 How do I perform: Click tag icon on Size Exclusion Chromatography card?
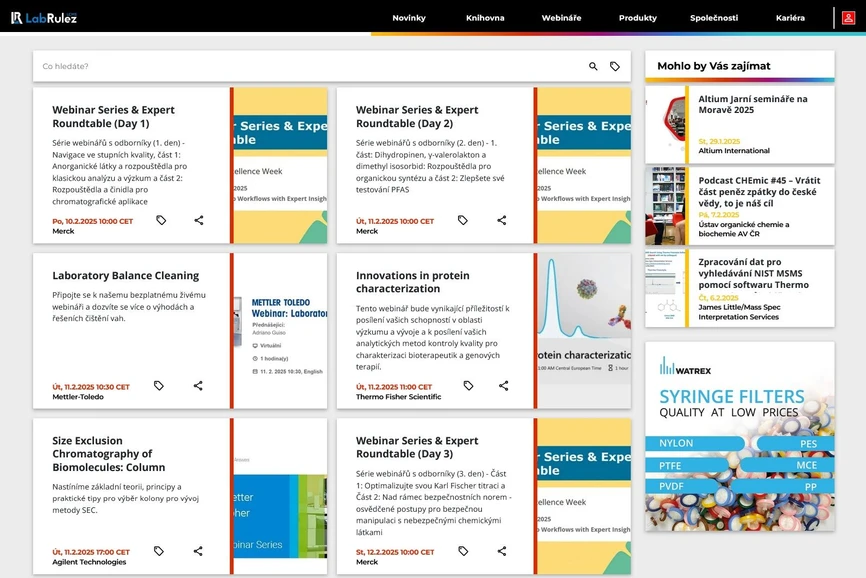click(x=159, y=551)
